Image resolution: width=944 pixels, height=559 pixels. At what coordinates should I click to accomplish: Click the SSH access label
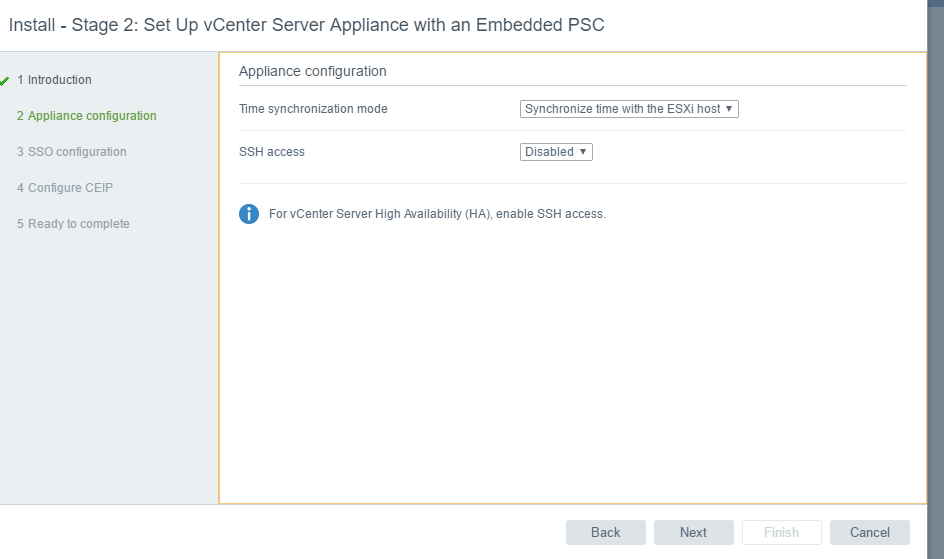(272, 152)
